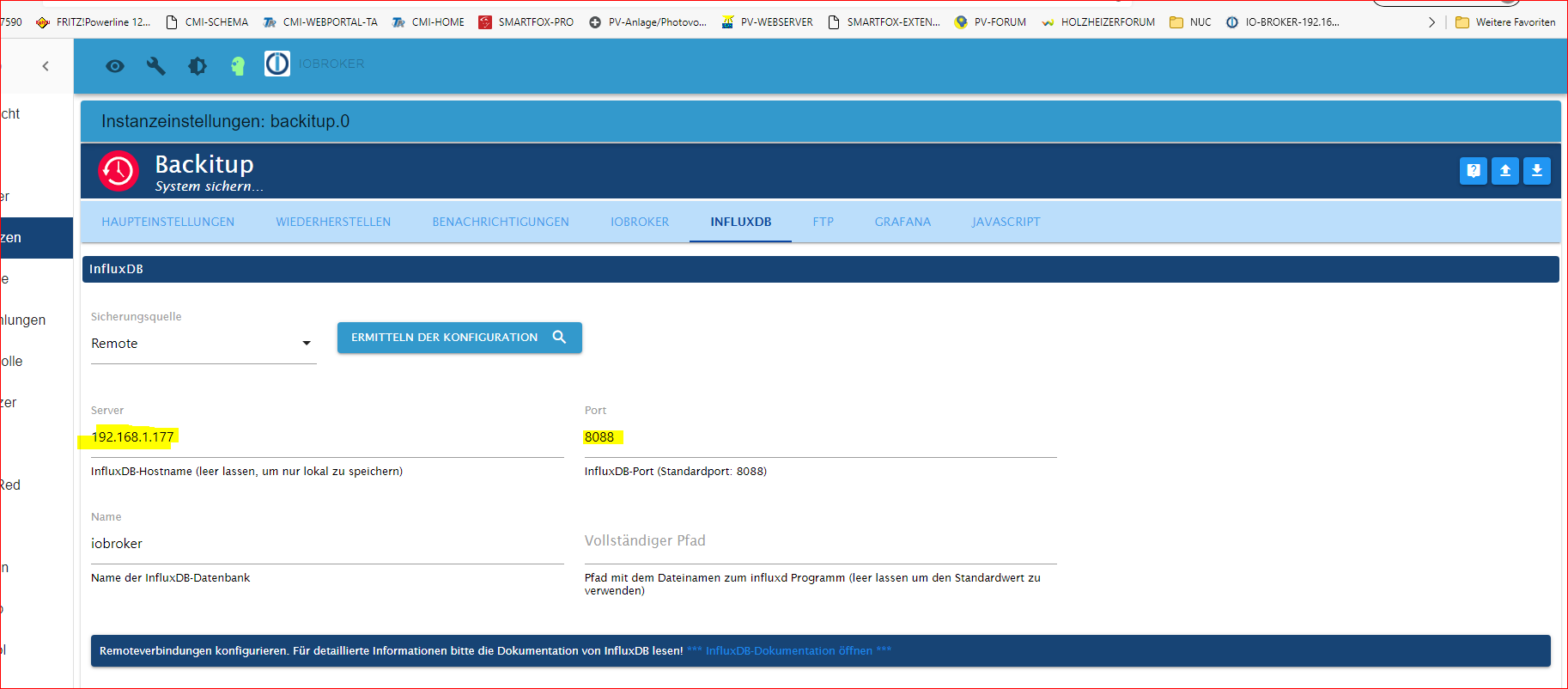Open the PV-FORUM bookmark

pyautogui.click(x=990, y=22)
